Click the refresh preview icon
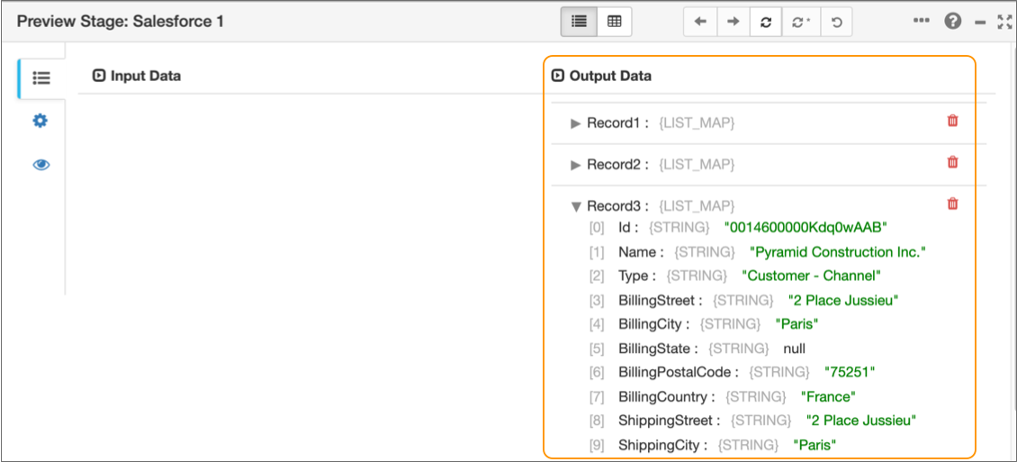The image size is (1017, 462). [x=766, y=22]
